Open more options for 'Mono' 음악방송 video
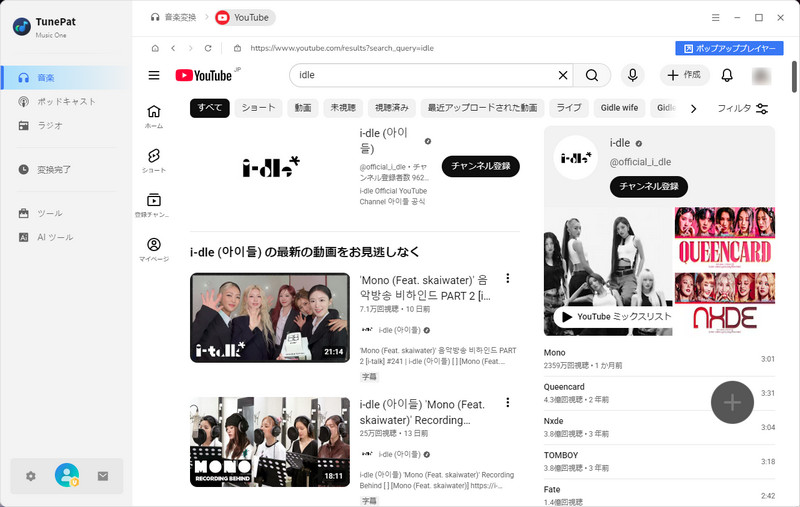800x507 pixels. [x=508, y=278]
